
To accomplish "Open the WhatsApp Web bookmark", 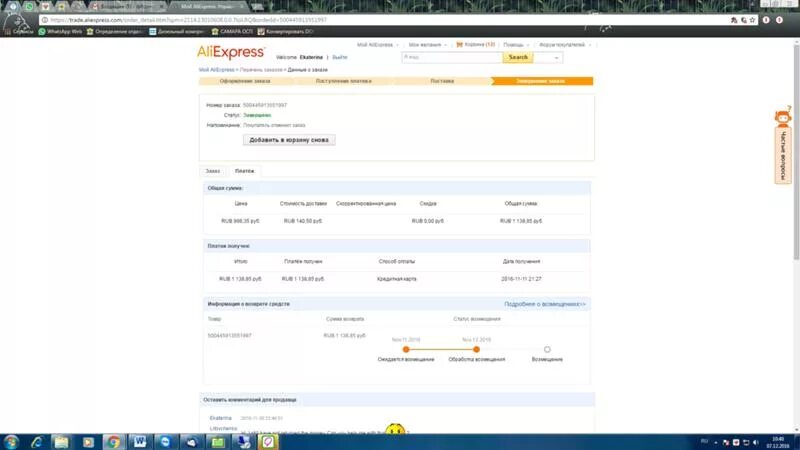I will 60,32.
